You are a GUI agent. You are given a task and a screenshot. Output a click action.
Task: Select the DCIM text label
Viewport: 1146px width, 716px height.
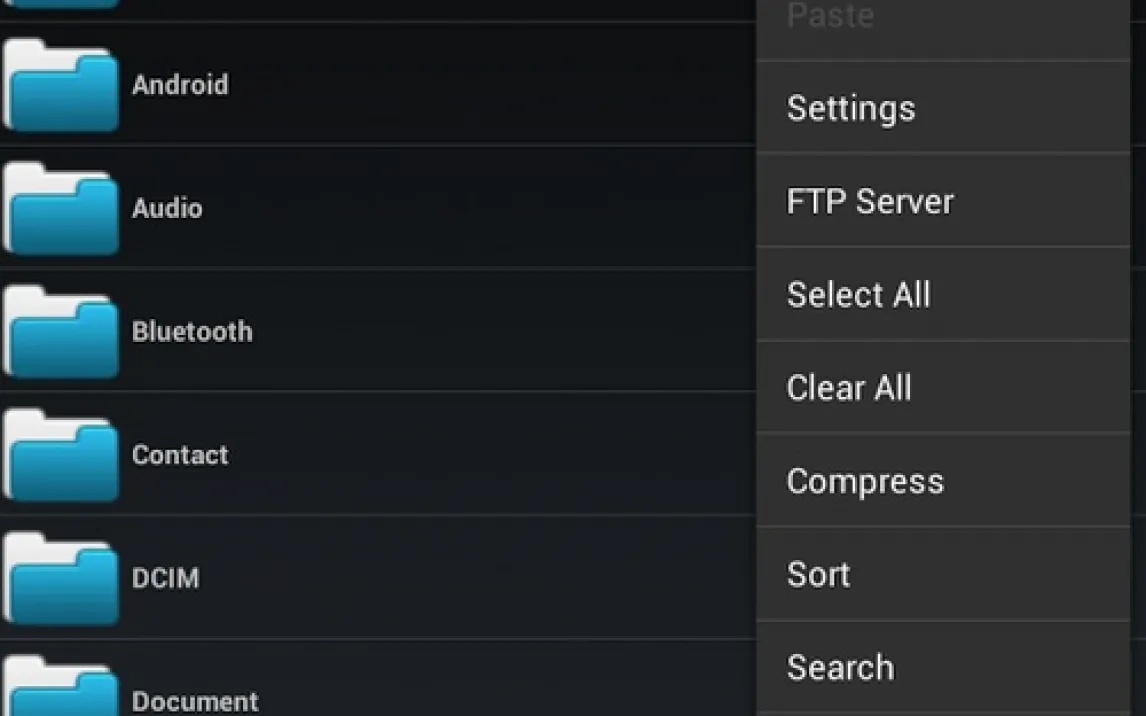tap(165, 578)
